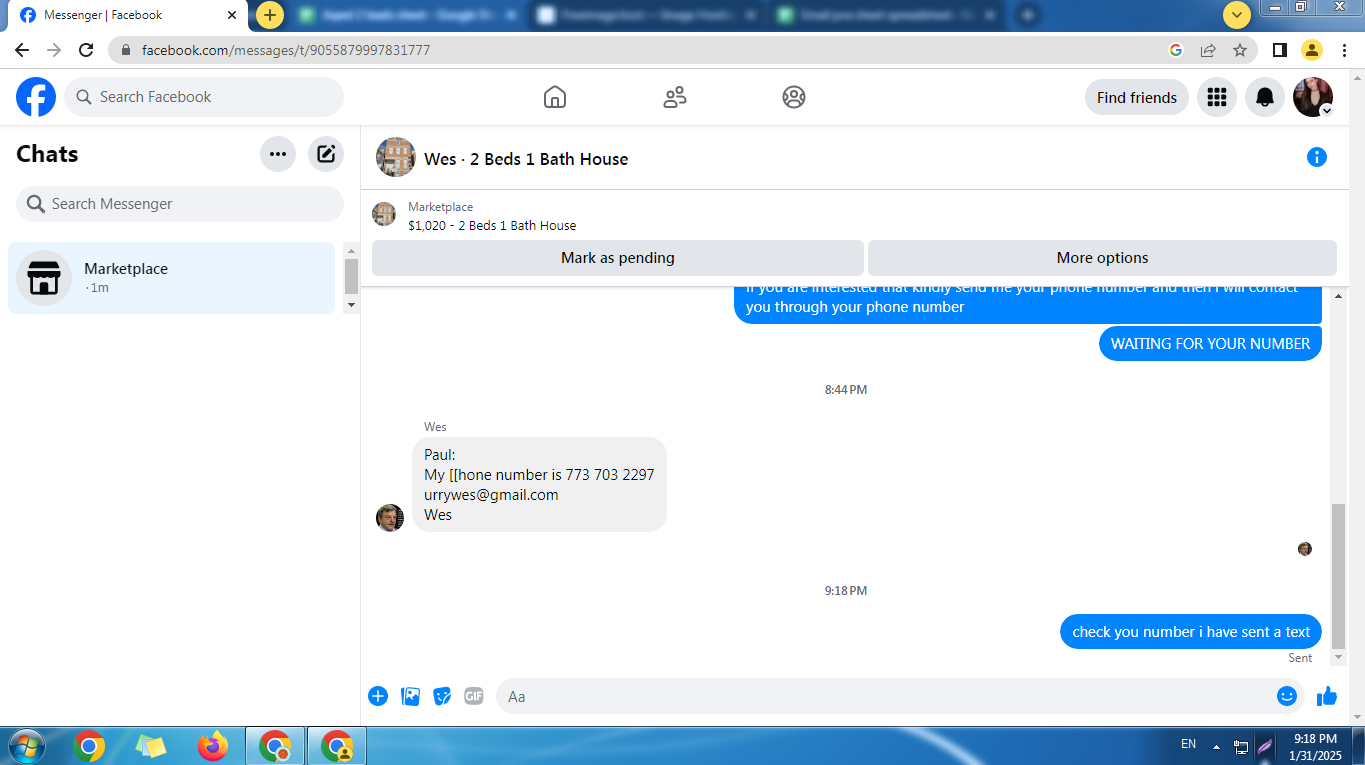Image resolution: width=1365 pixels, height=765 pixels.
Task: Open first Chrome icon on taskbar
Action: coord(89,746)
